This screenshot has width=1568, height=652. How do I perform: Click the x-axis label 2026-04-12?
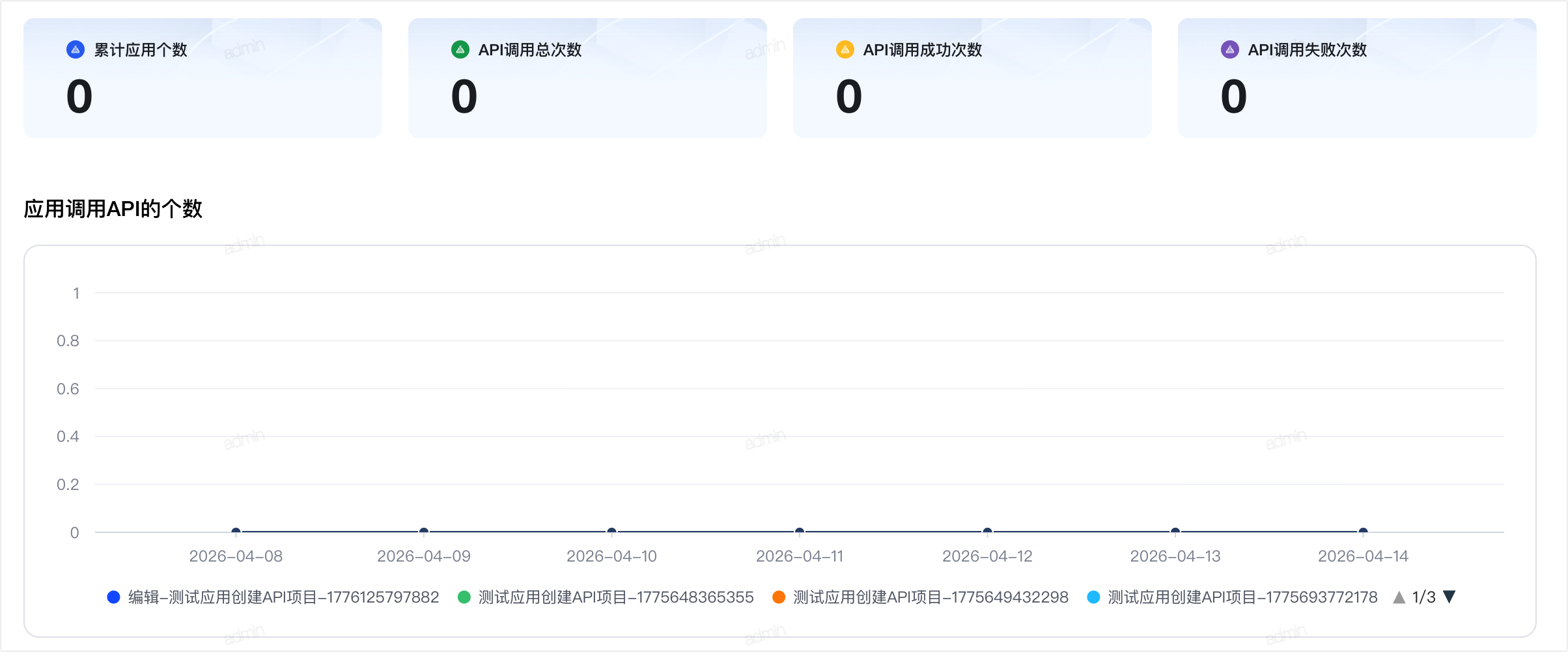click(x=987, y=556)
